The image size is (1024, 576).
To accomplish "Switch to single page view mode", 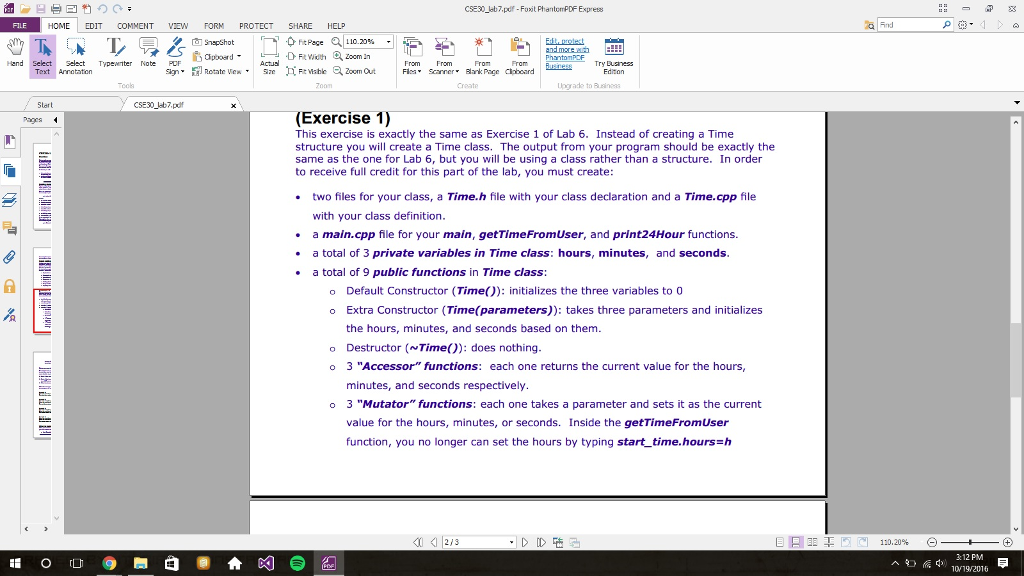I will point(781,542).
